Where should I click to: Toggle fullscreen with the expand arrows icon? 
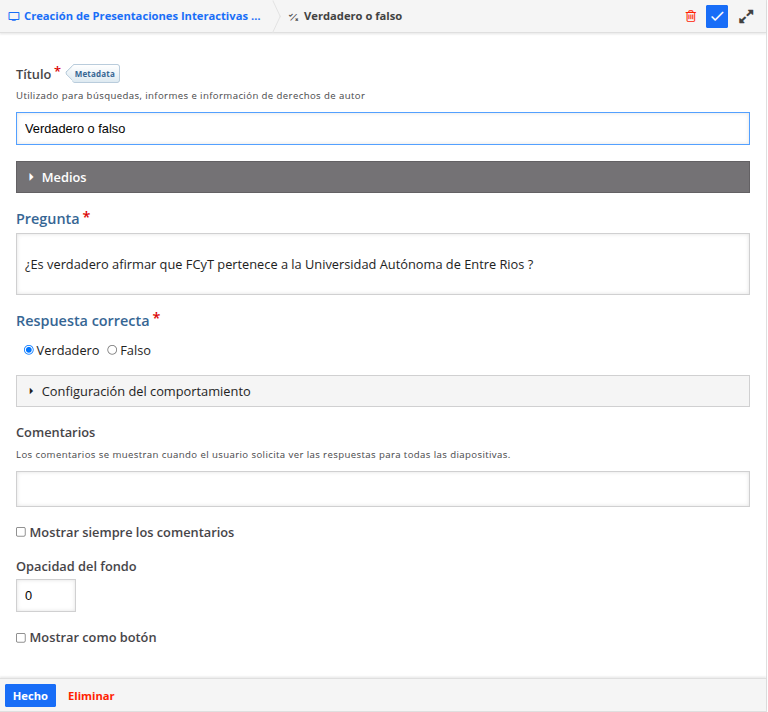pyautogui.click(x=746, y=16)
